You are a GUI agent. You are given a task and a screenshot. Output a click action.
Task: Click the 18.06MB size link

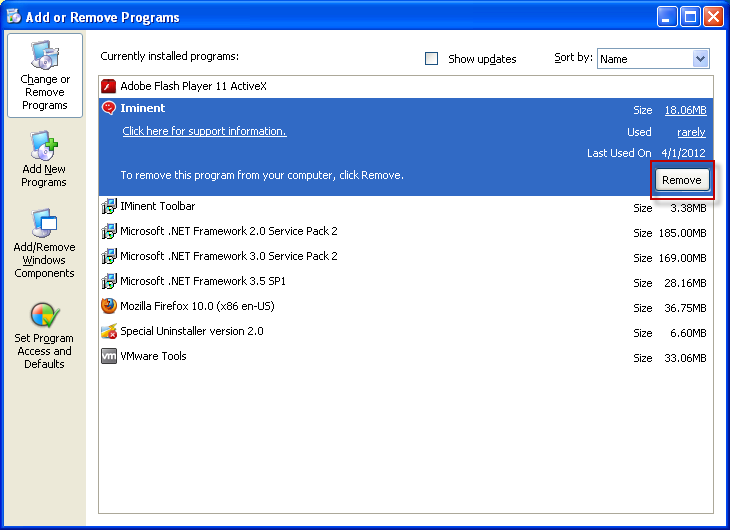(685, 110)
